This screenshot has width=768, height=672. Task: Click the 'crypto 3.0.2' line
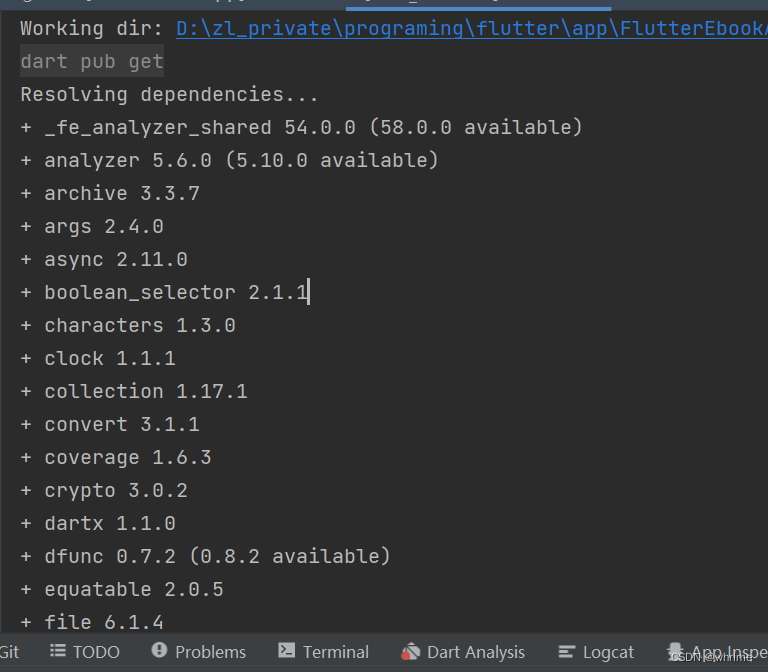[104, 491]
